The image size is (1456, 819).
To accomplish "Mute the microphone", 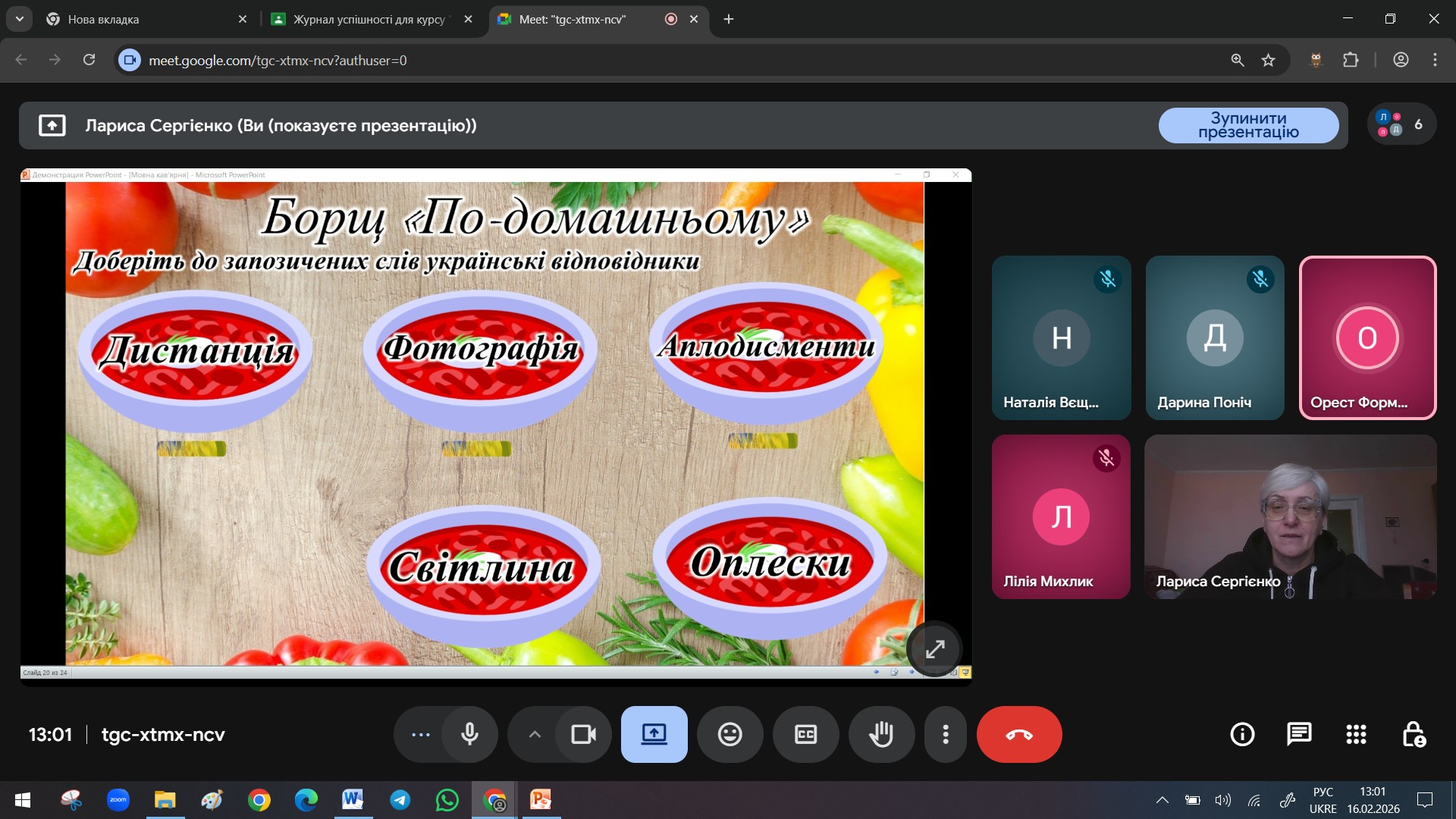I will click(x=469, y=734).
